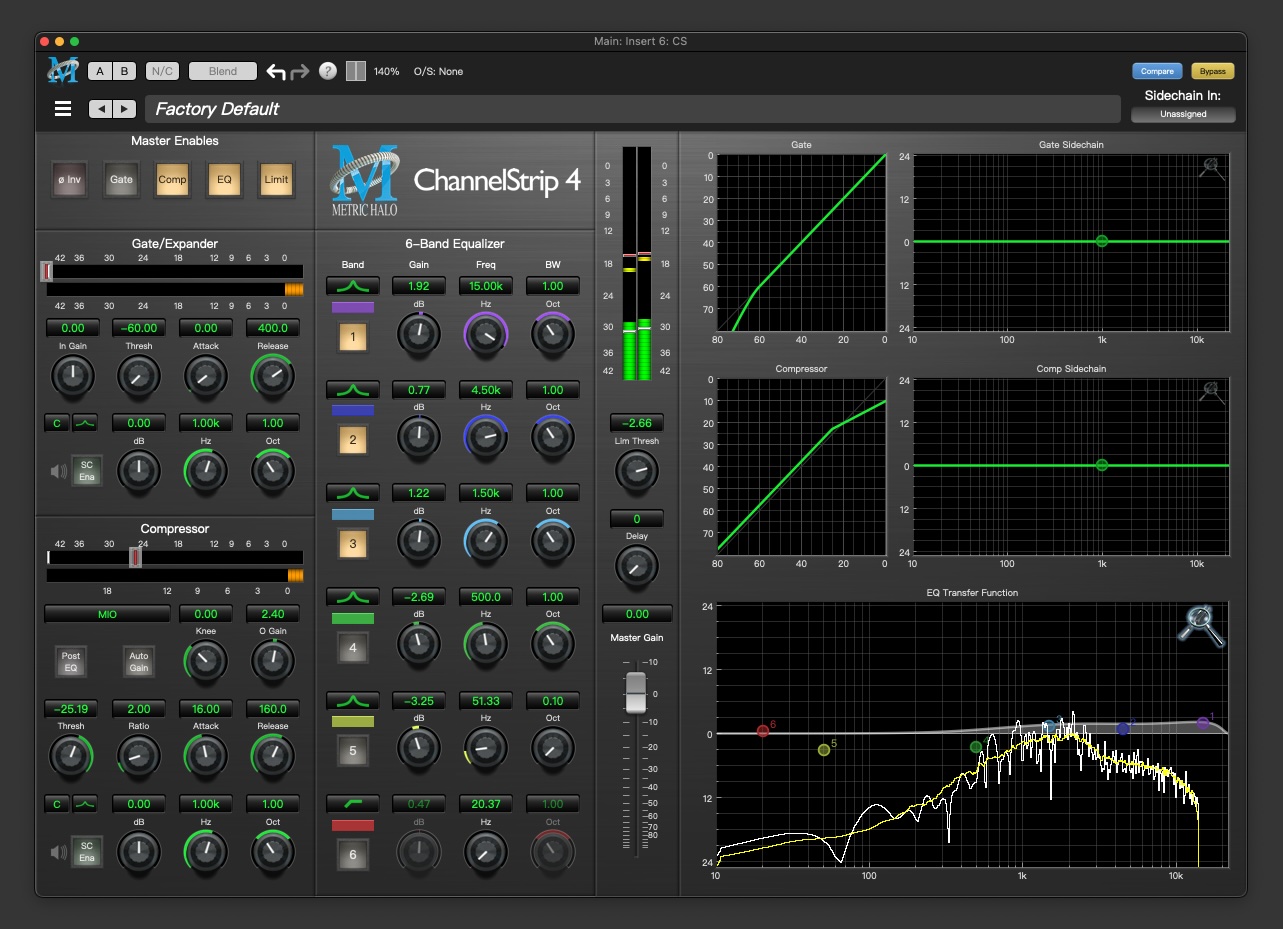Click the band 1 Freq value field
1283x929 pixels.
coord(485,286)
